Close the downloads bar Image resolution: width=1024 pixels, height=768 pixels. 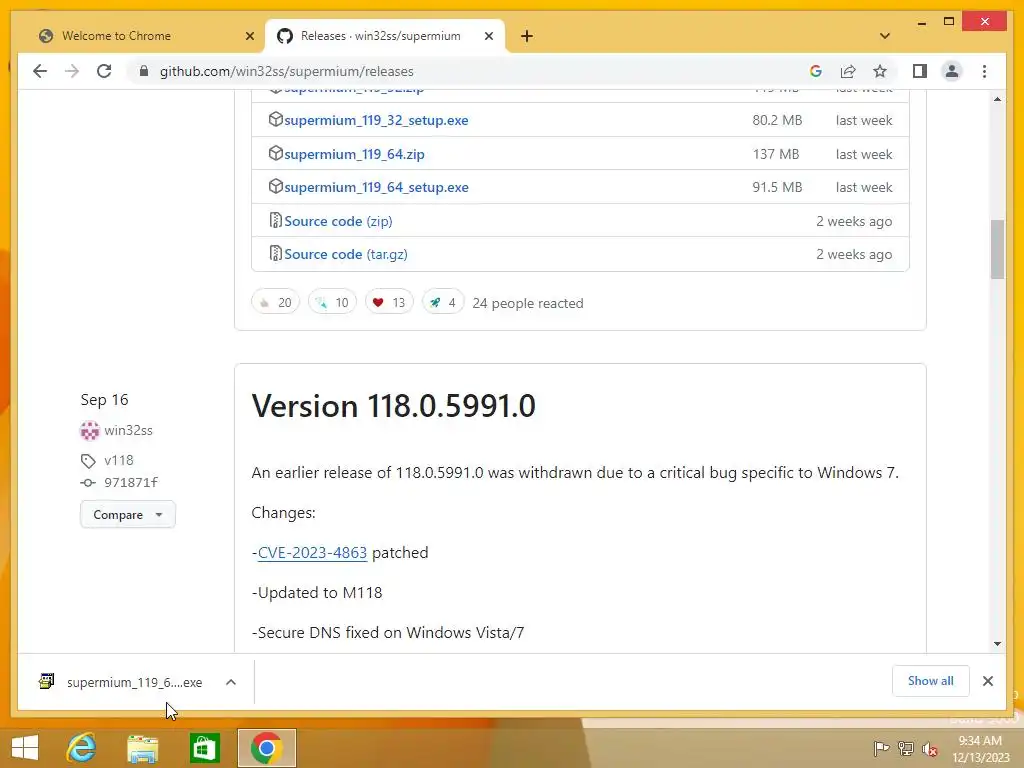click(987, 681)
